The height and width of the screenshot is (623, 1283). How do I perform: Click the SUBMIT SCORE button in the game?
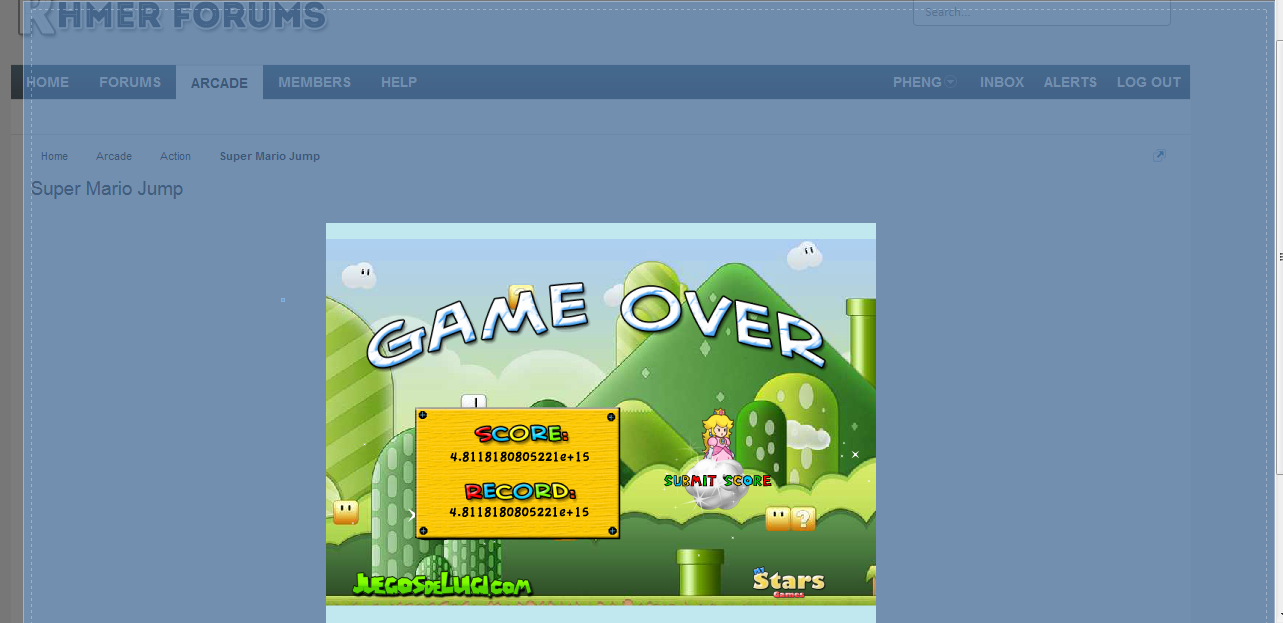pyautogui.click(x=718, y=481)
